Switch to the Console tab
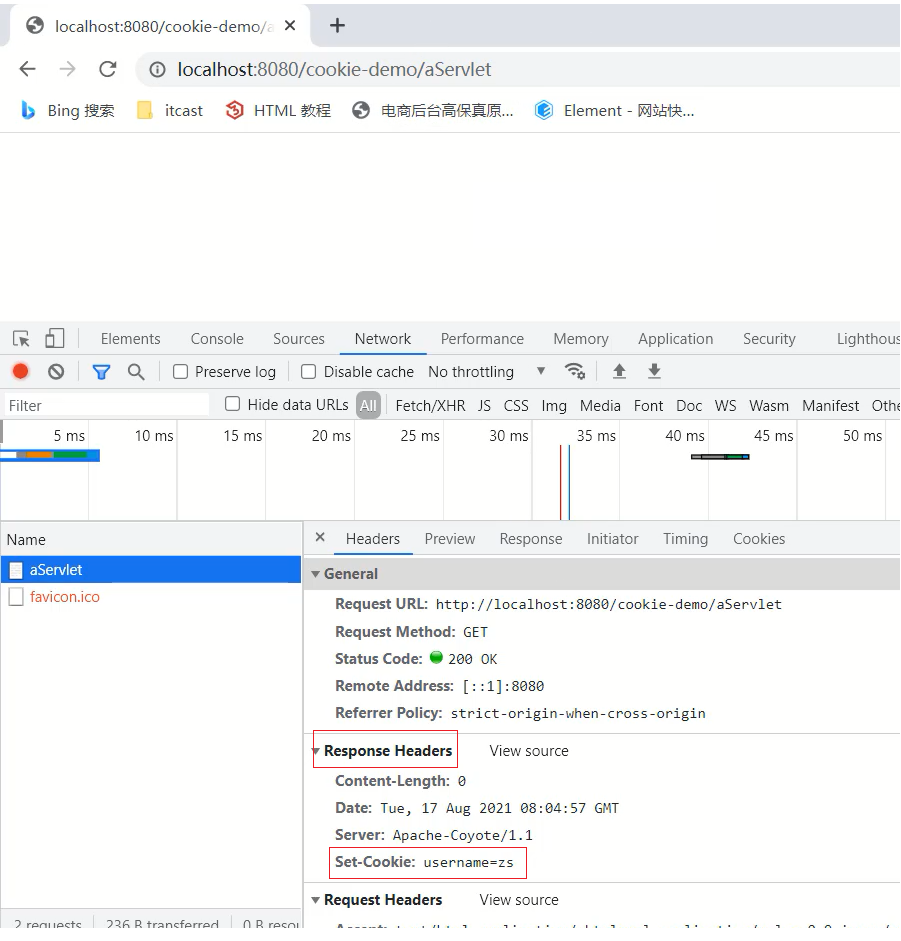This screenshot has height=941, width=901. tap(217, 339)
